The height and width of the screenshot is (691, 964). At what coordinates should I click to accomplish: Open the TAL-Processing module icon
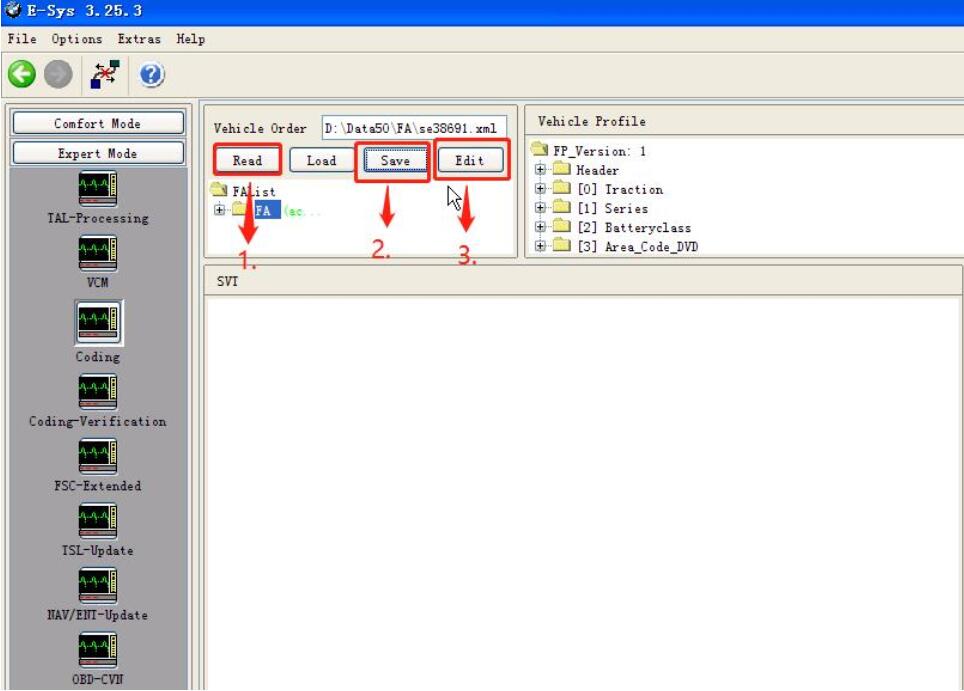click(98, 189)
